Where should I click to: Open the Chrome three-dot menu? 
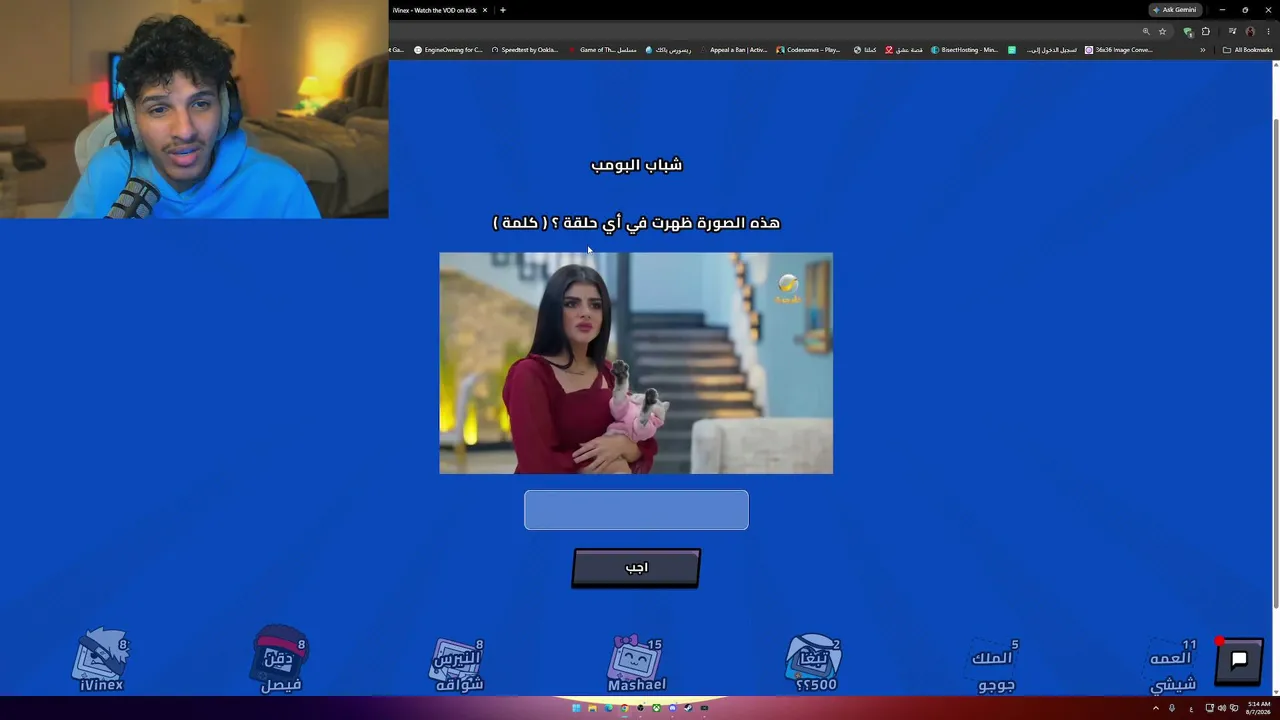[1268, 31]
